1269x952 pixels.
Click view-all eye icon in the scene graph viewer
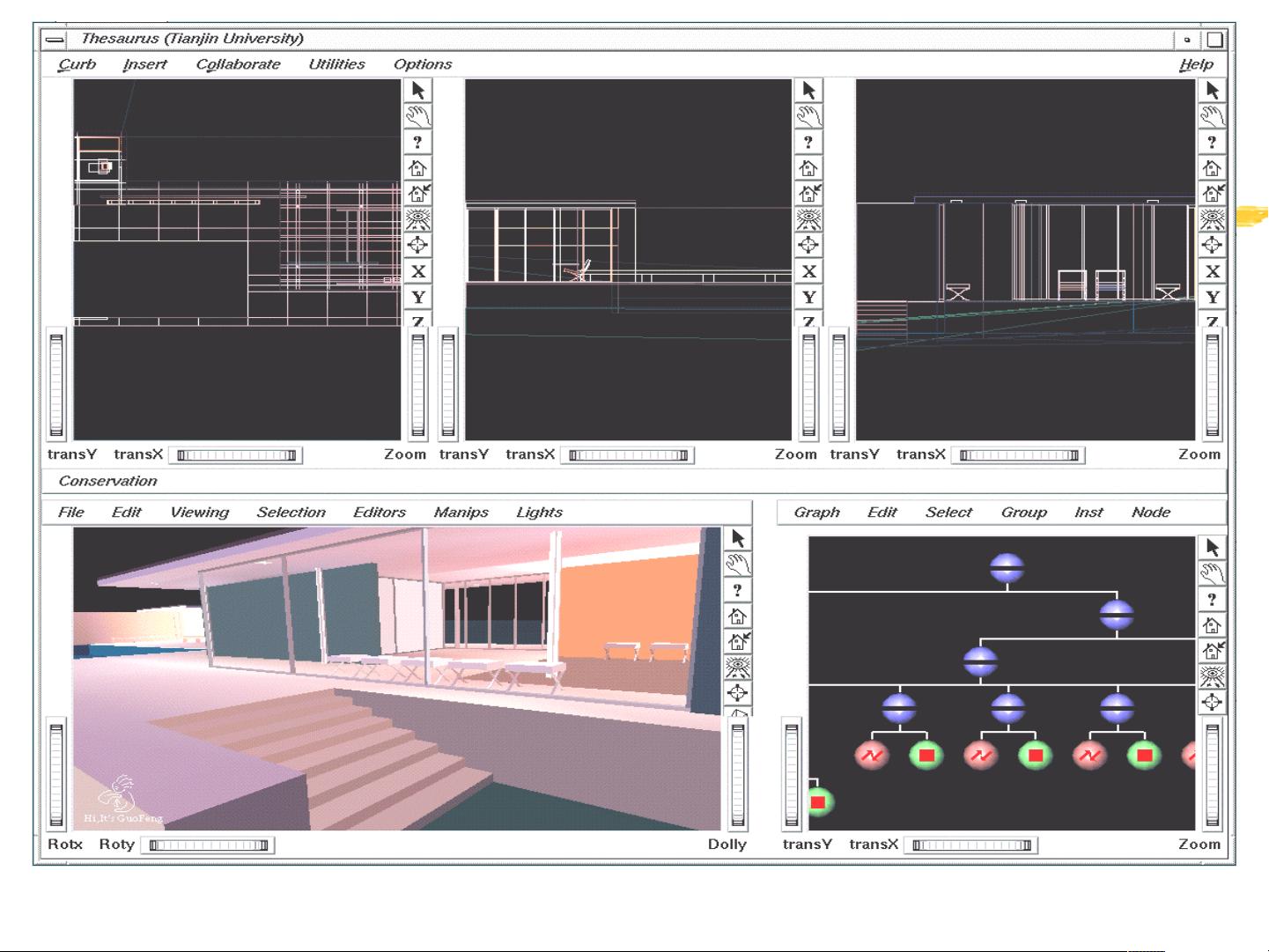[1212, 676]
